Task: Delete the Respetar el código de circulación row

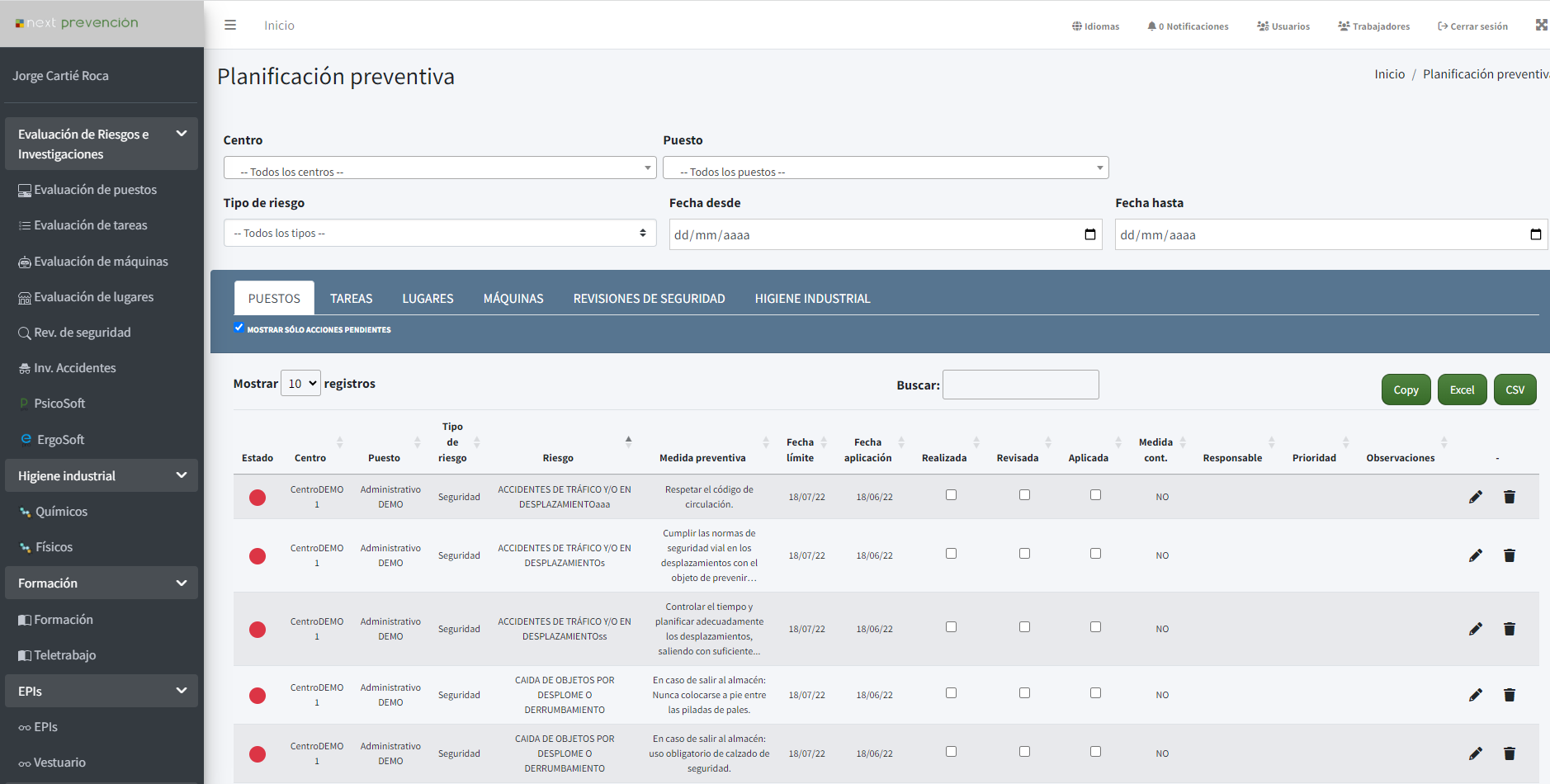Action: pos(1510,497)
